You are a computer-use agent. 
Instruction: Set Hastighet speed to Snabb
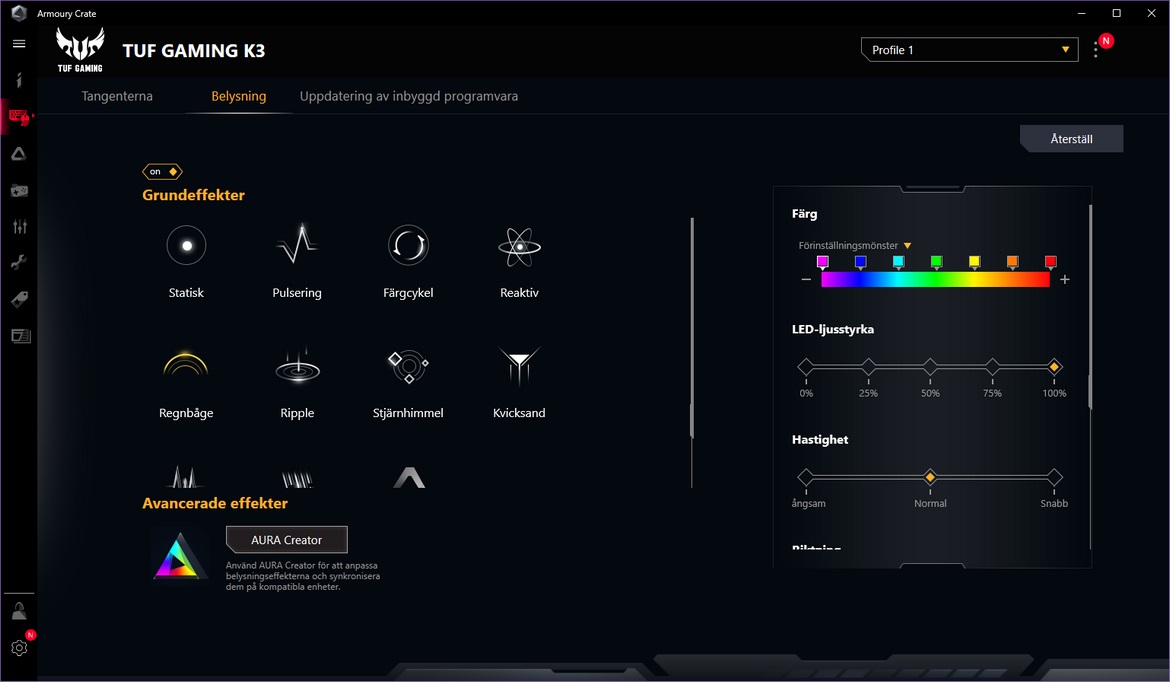point(1054,477)
